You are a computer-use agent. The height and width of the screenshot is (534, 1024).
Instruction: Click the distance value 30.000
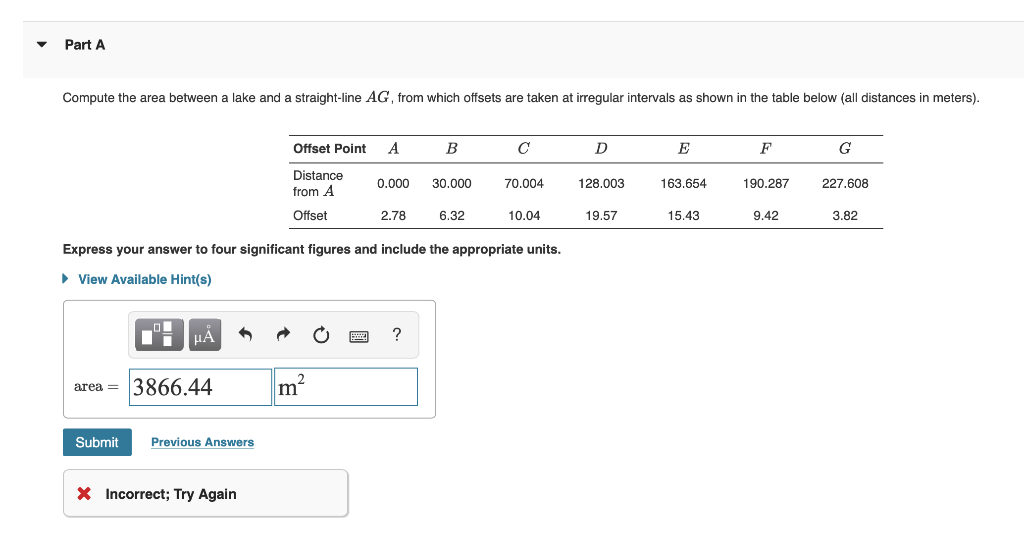[451, 183]
